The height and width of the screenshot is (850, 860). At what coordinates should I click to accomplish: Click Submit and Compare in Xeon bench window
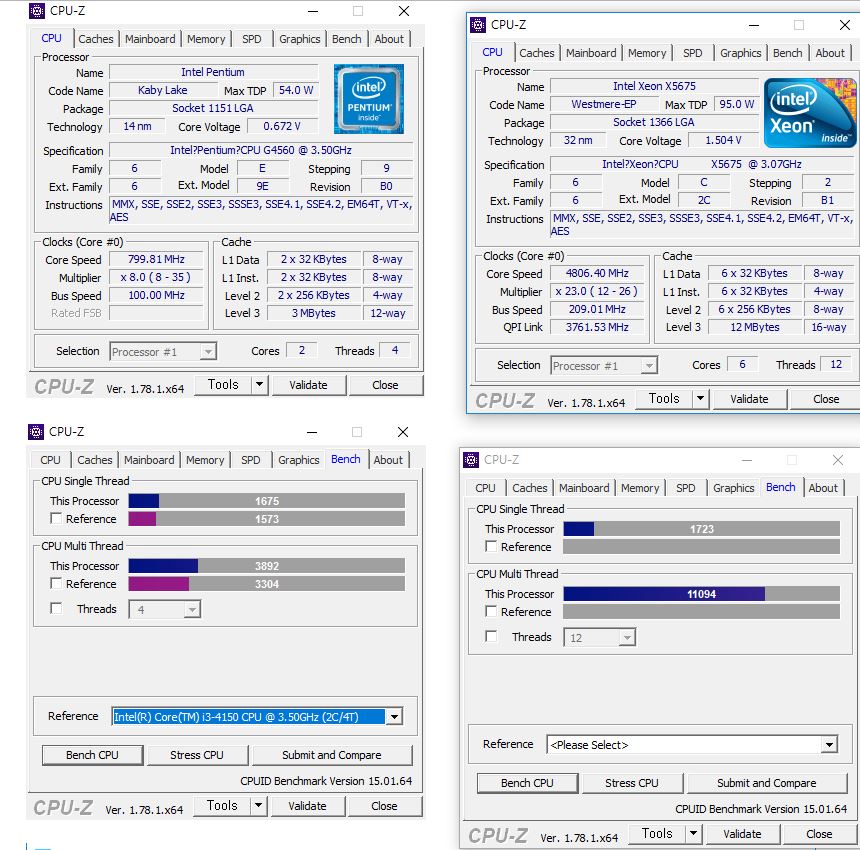(766, 783)
